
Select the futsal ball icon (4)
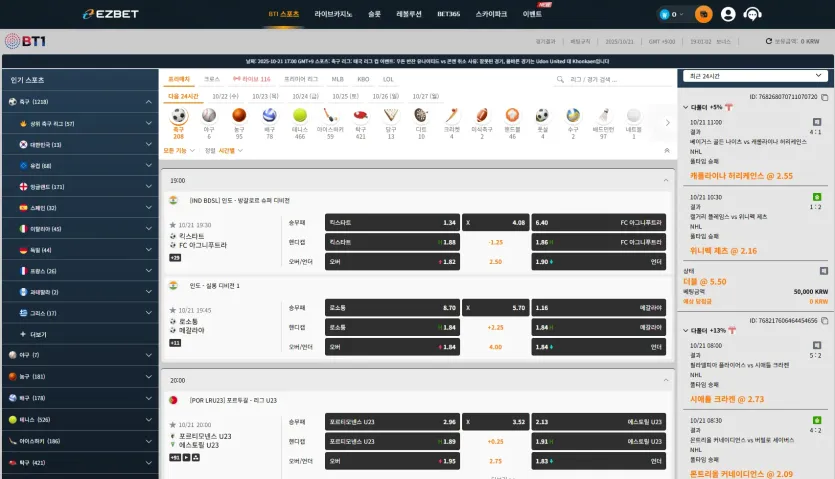pyautogui.click(x=542, y=116)
